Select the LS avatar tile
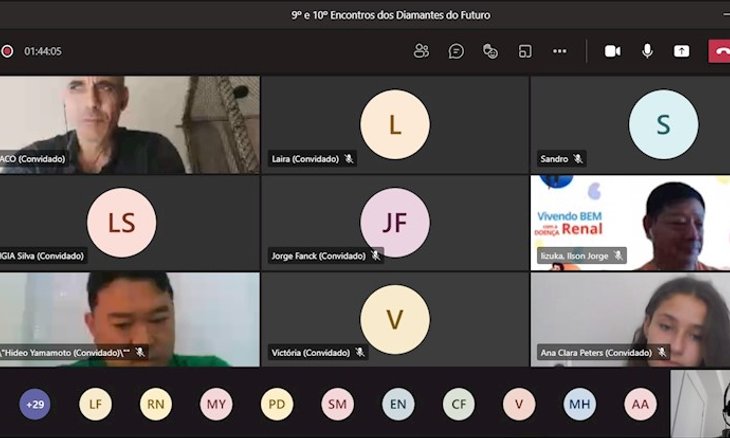730x438 pixels. click(x=122, y=222)
